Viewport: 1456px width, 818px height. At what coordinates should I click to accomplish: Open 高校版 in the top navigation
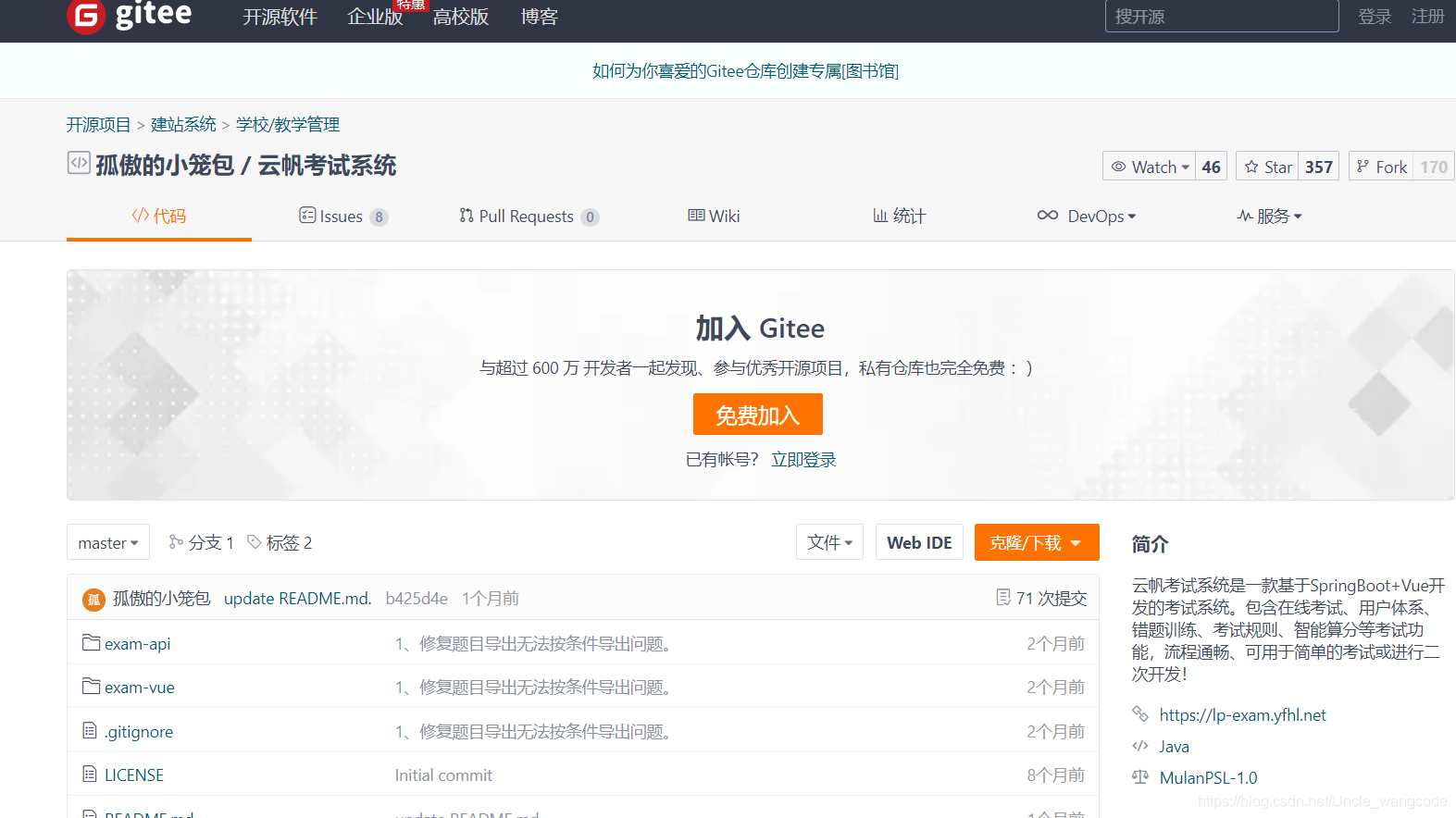tap(461, 17)
